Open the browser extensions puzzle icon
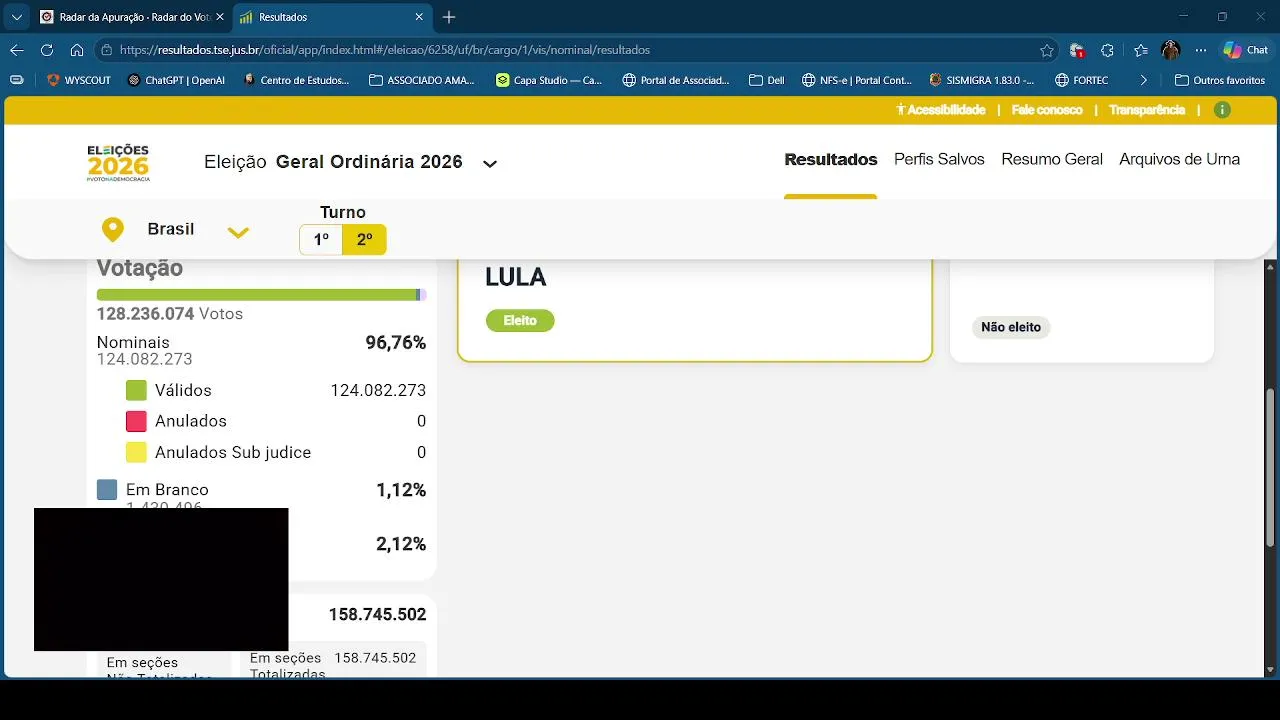This screenshot has height=720, width=1280. pyautogui.click(x=1107, y=50)
